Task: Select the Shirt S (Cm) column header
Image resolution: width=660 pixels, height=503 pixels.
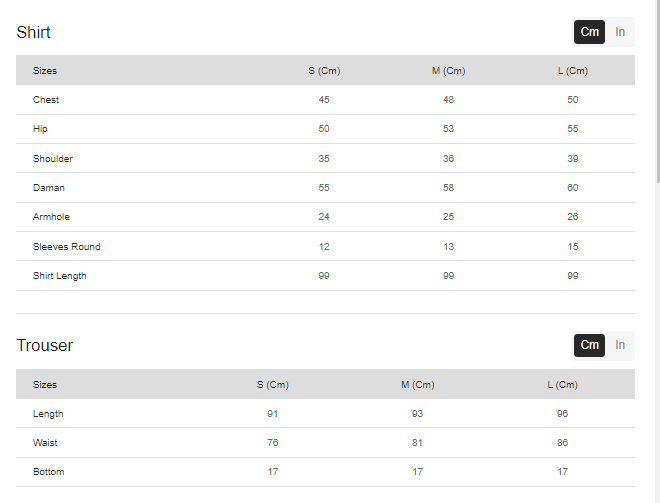Action: (324, 71)
